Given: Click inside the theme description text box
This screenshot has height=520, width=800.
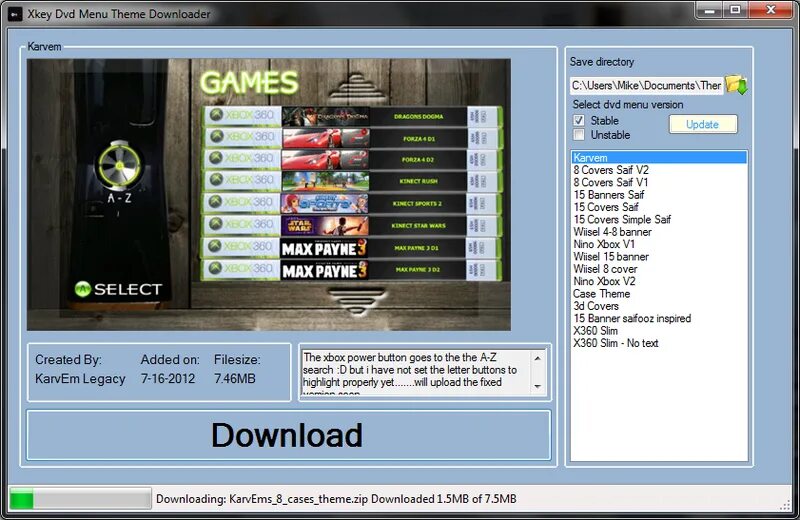Looking at the screenshot, I should (x=416, y=373).
